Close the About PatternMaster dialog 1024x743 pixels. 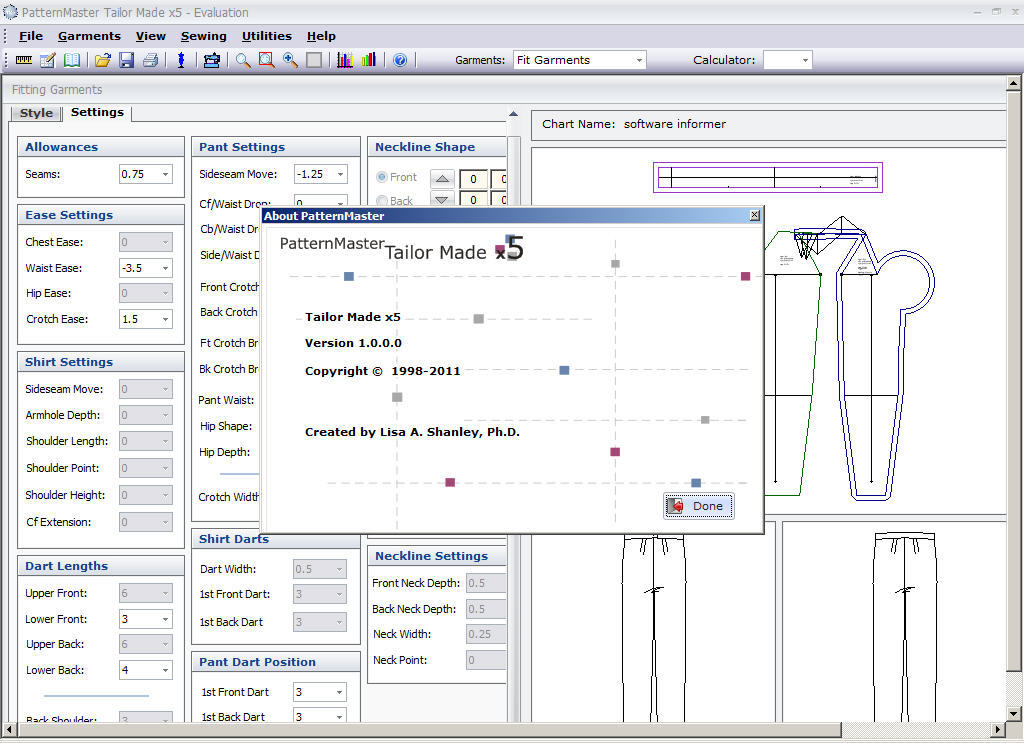tap(755, 215)
